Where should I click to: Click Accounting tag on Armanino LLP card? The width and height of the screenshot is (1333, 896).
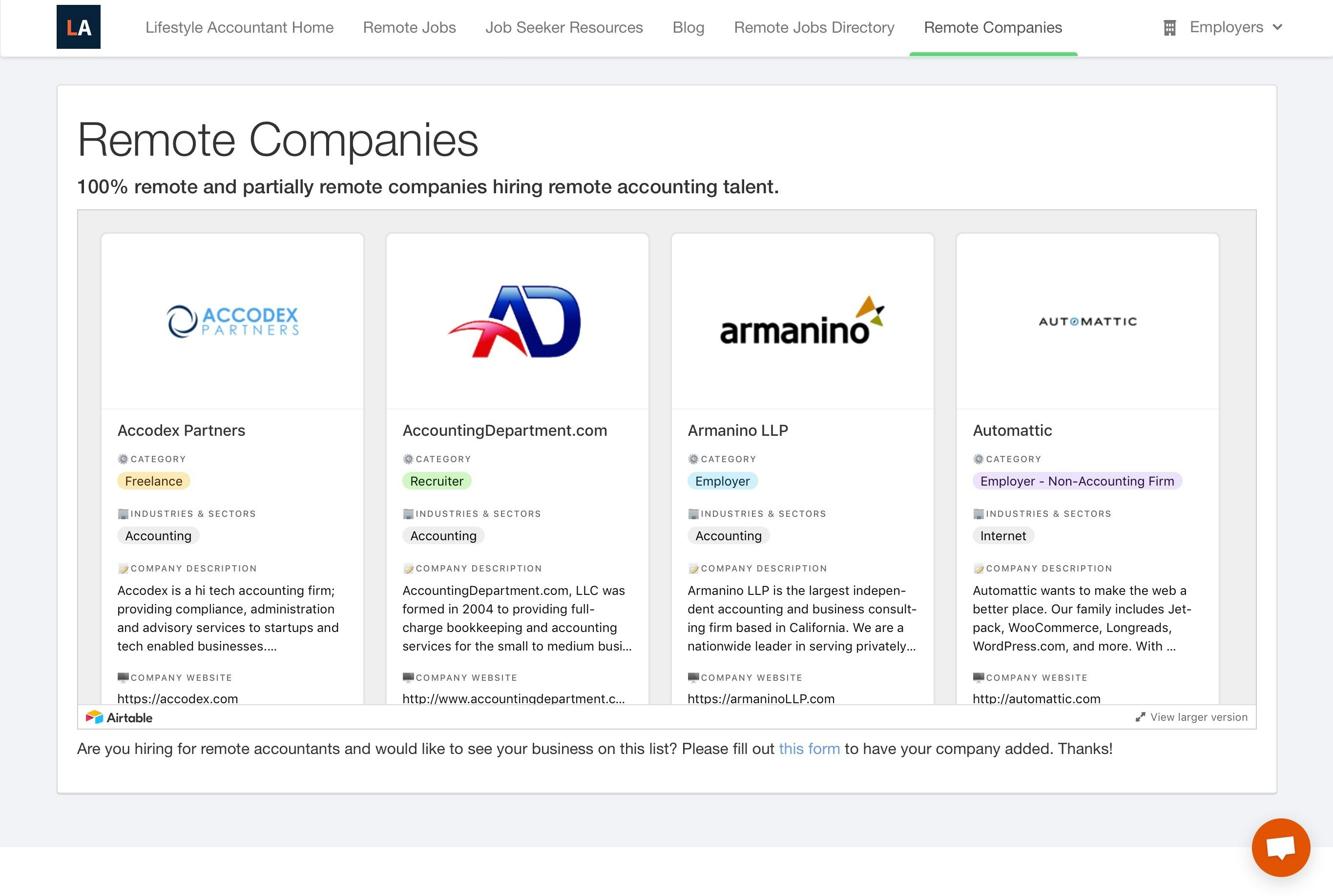pos(728,536)
